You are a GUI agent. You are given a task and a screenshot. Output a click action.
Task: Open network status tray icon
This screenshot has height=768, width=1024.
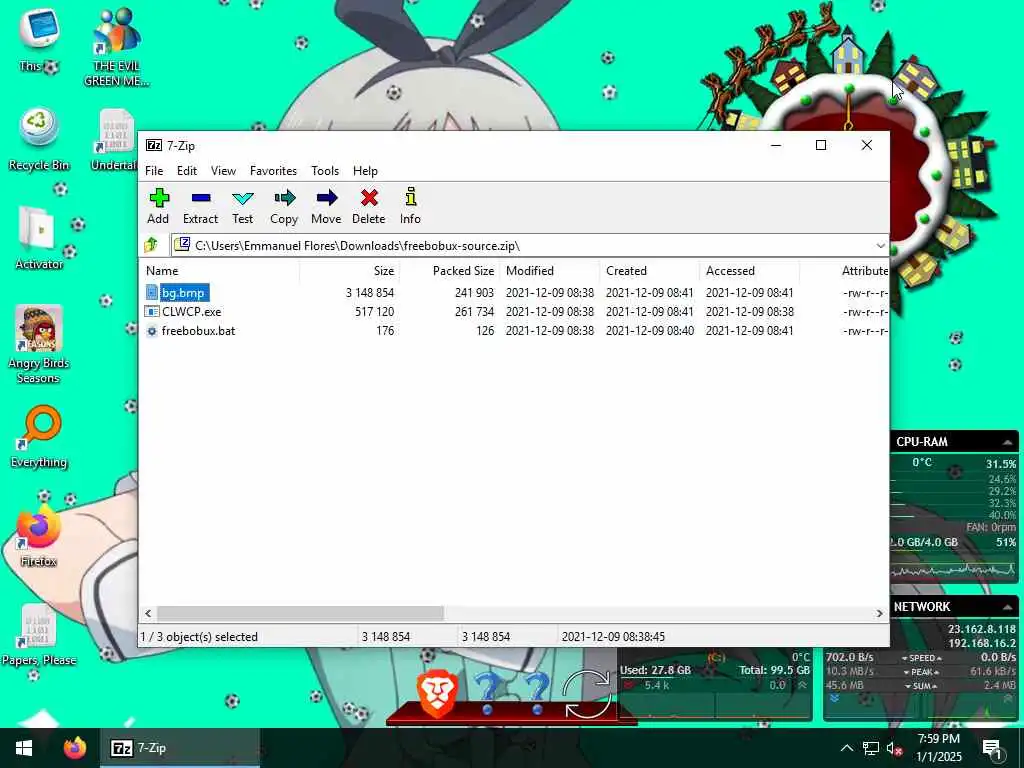(x=871, y=748)
